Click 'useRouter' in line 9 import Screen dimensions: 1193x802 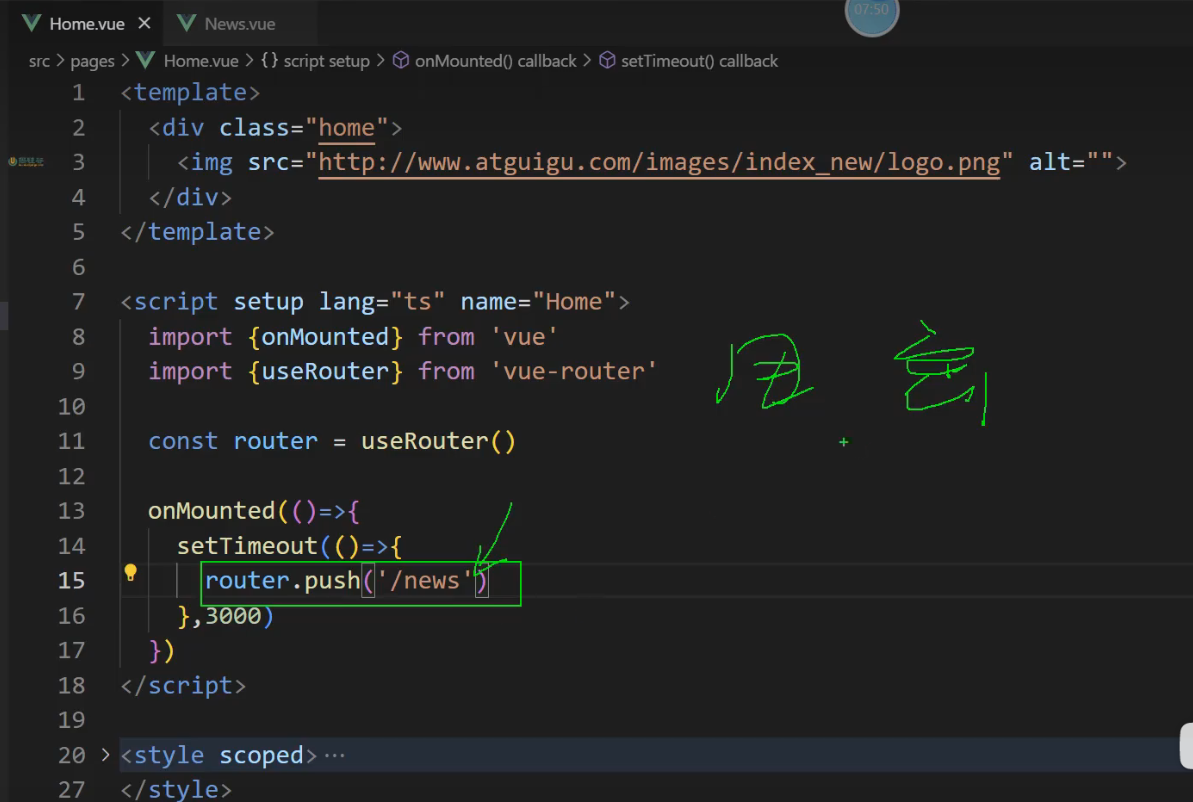[x=325, y=371]
